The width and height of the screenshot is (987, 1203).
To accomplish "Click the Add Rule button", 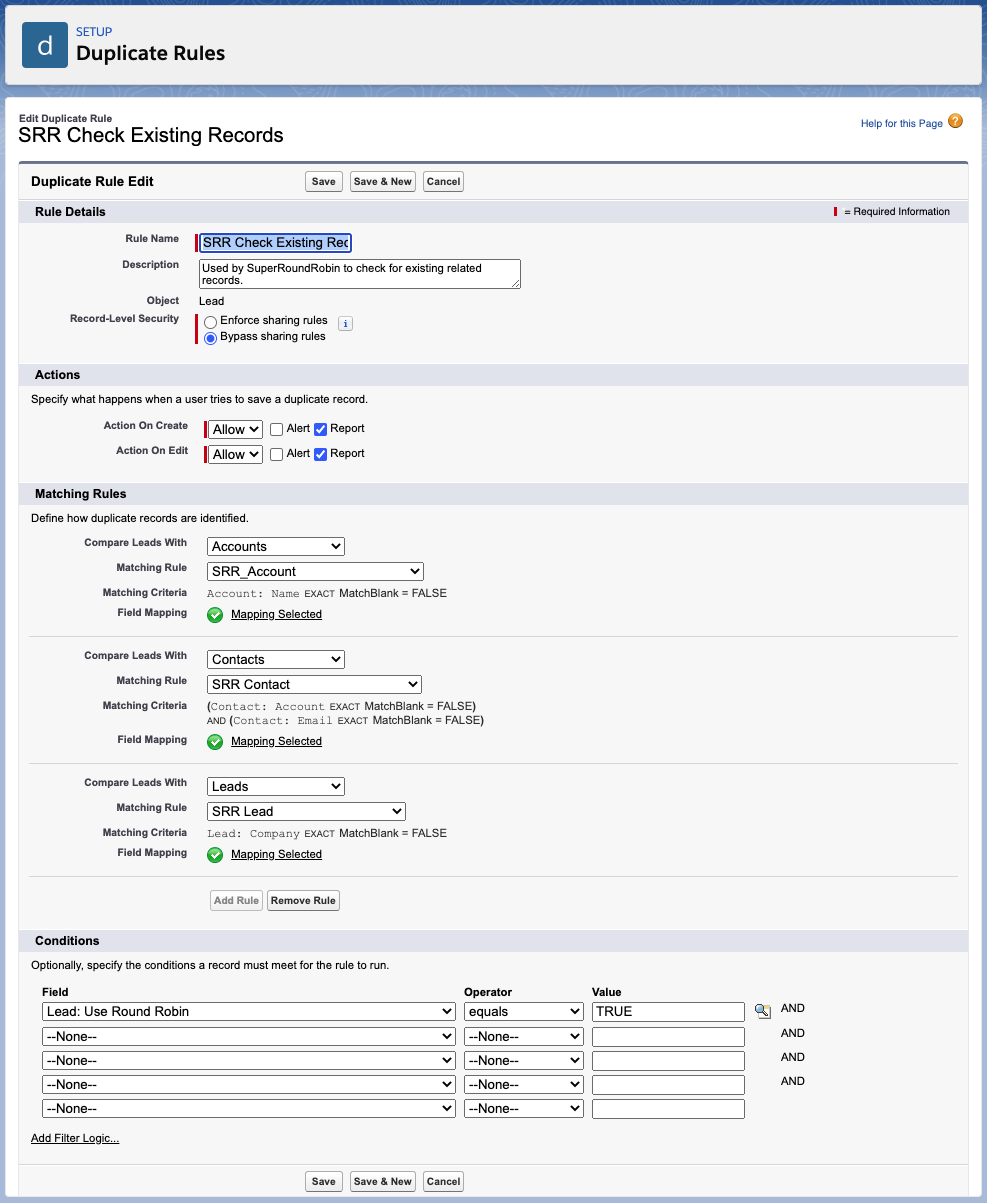I will click(x=236, y=900).
